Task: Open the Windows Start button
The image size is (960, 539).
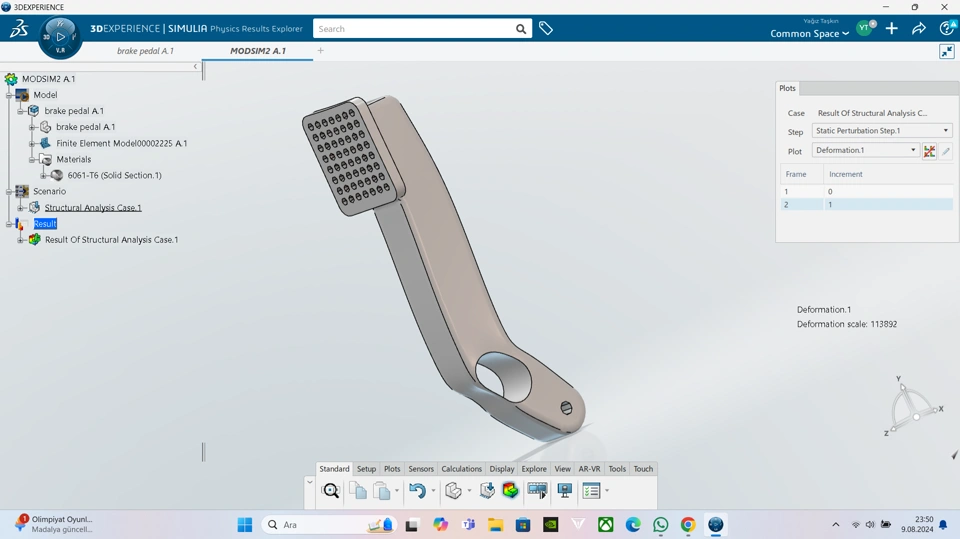Action: tap(245, 525)
